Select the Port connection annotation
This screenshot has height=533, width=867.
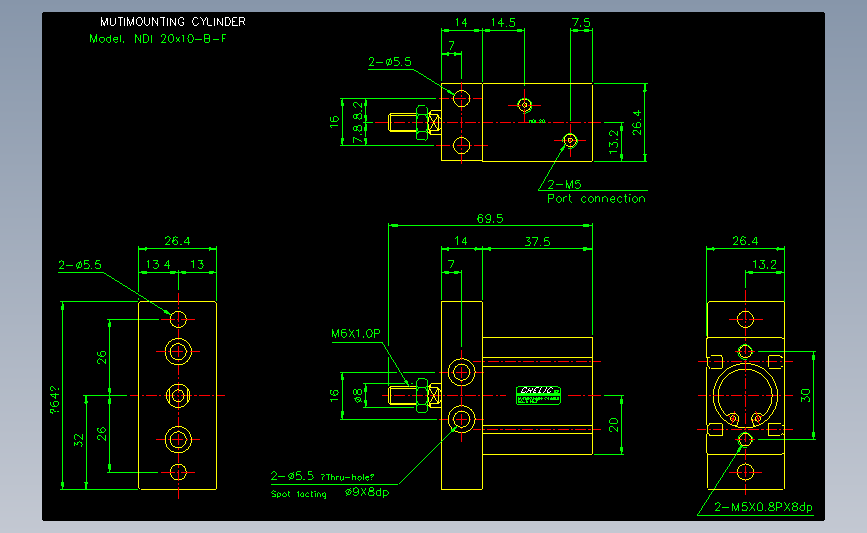pyautogui.click(x=596, y=198)
